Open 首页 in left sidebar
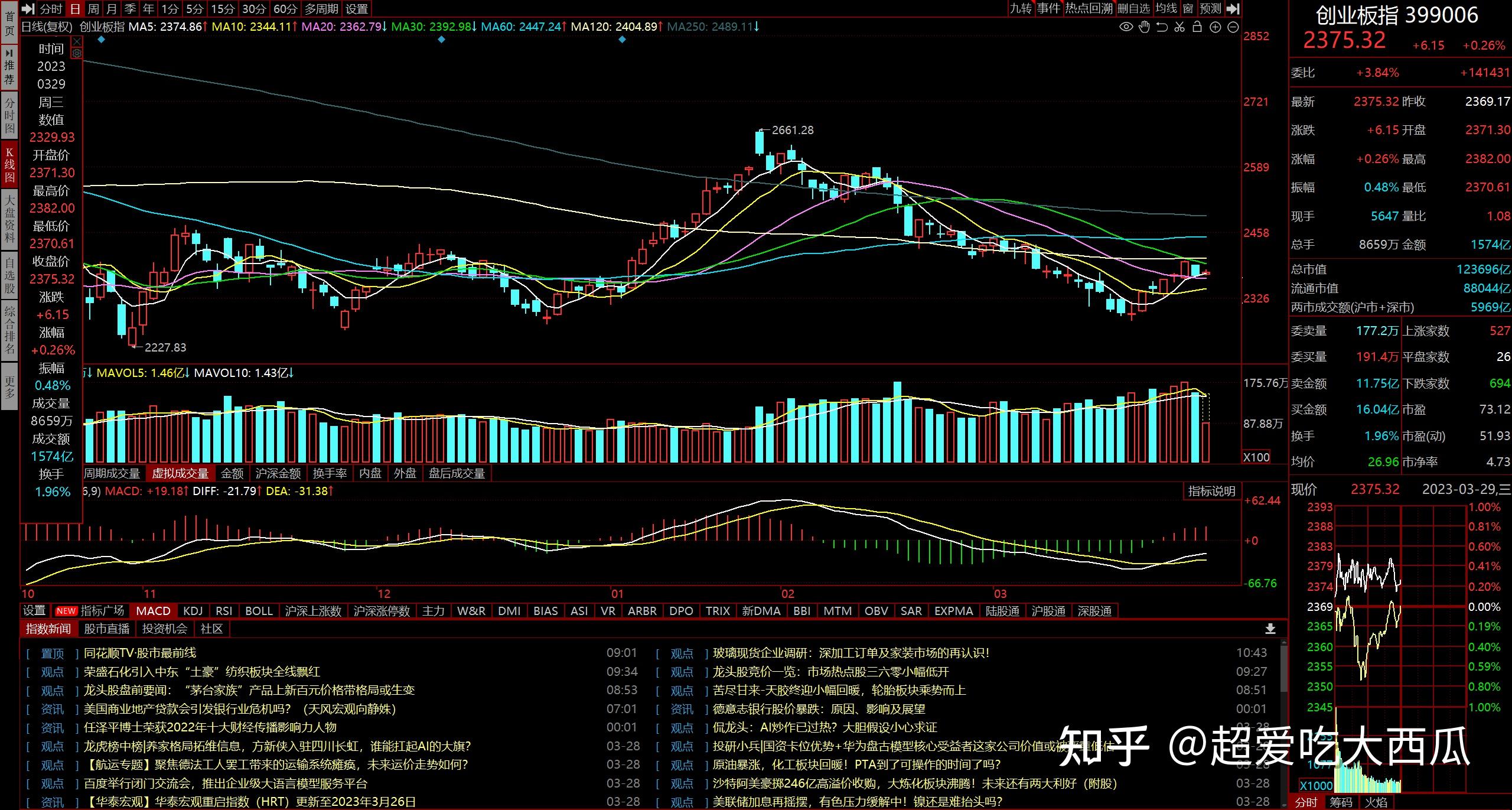The width and height of the screenshot is (1512, 810). tap(9, 22)
